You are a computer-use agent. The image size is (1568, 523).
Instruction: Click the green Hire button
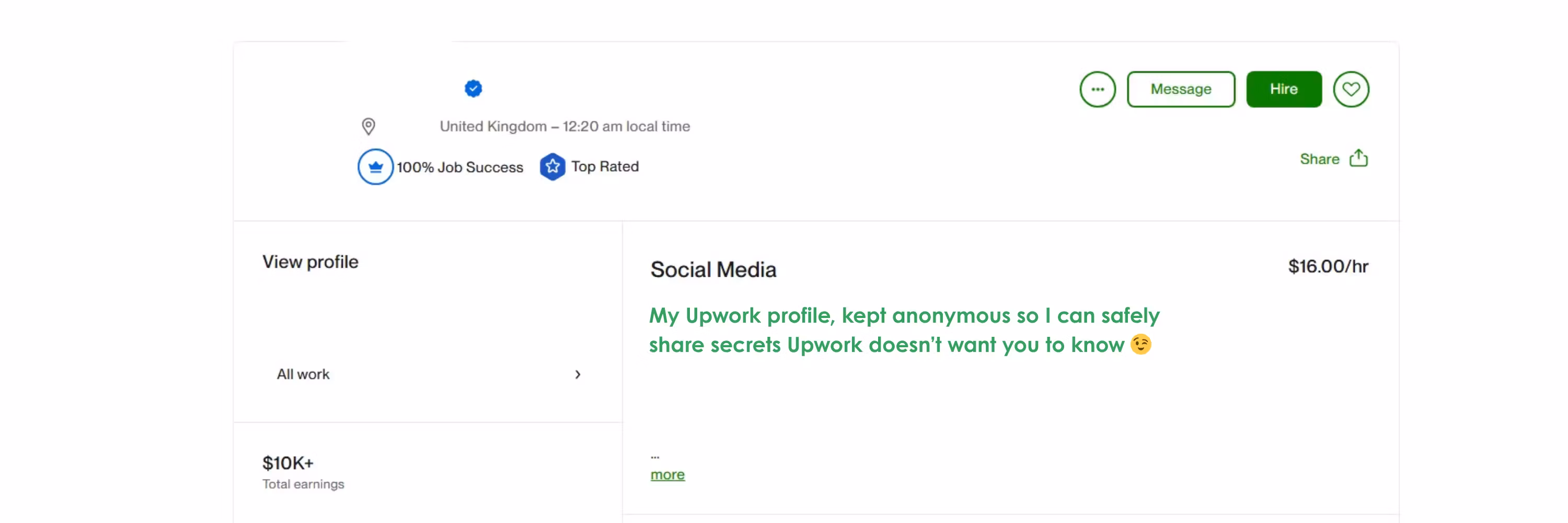click(1283, 89)
